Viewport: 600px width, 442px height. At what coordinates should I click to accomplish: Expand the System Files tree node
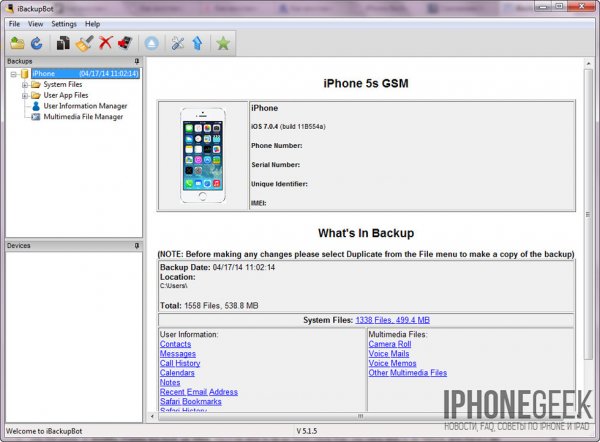[25, 85]
